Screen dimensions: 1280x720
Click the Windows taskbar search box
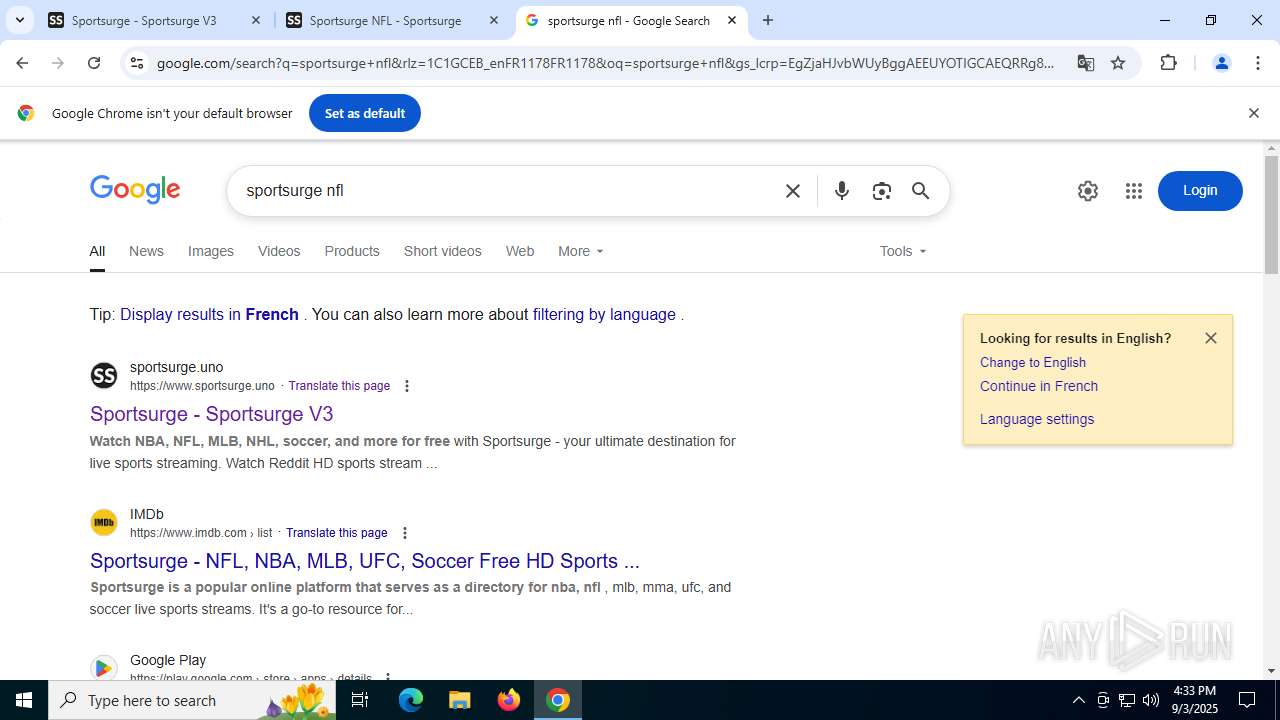click(x=192, y=700)
